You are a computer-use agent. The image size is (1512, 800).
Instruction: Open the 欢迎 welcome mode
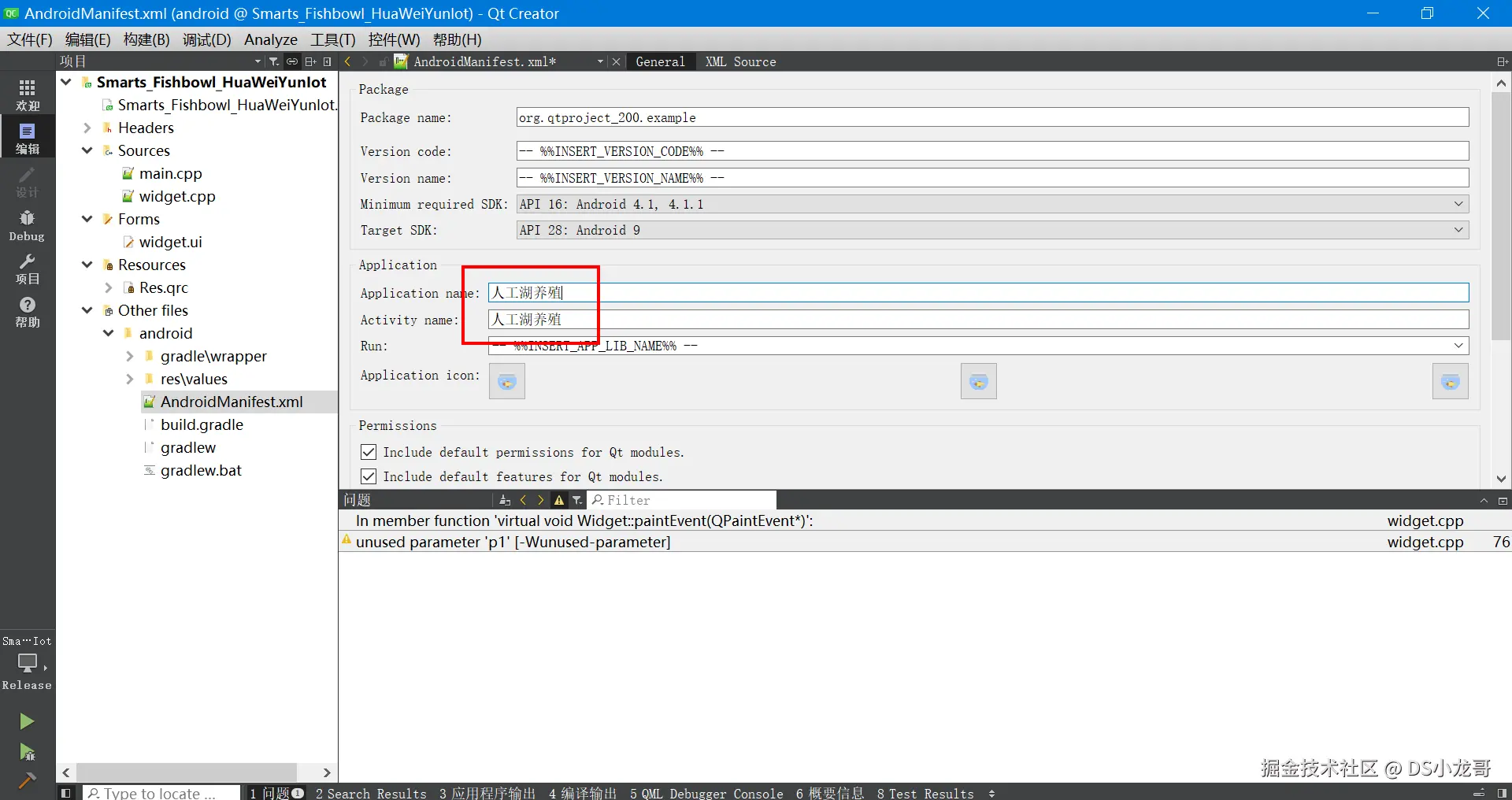point(28,94)
